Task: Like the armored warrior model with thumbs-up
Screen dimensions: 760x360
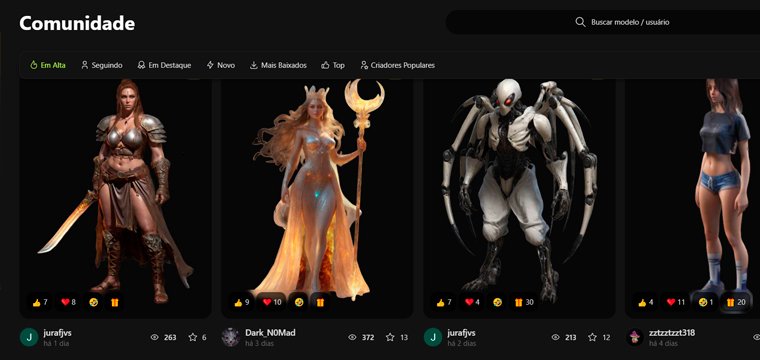Action: coord(40,302)
